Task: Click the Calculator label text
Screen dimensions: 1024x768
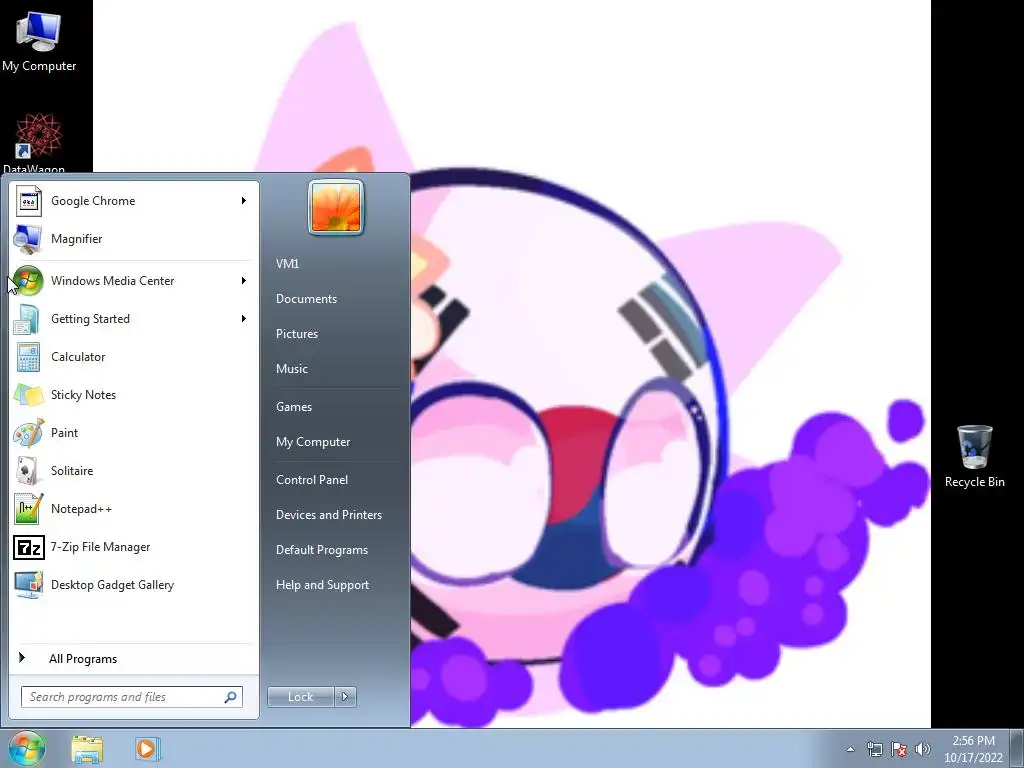Action: coord(78,357)
